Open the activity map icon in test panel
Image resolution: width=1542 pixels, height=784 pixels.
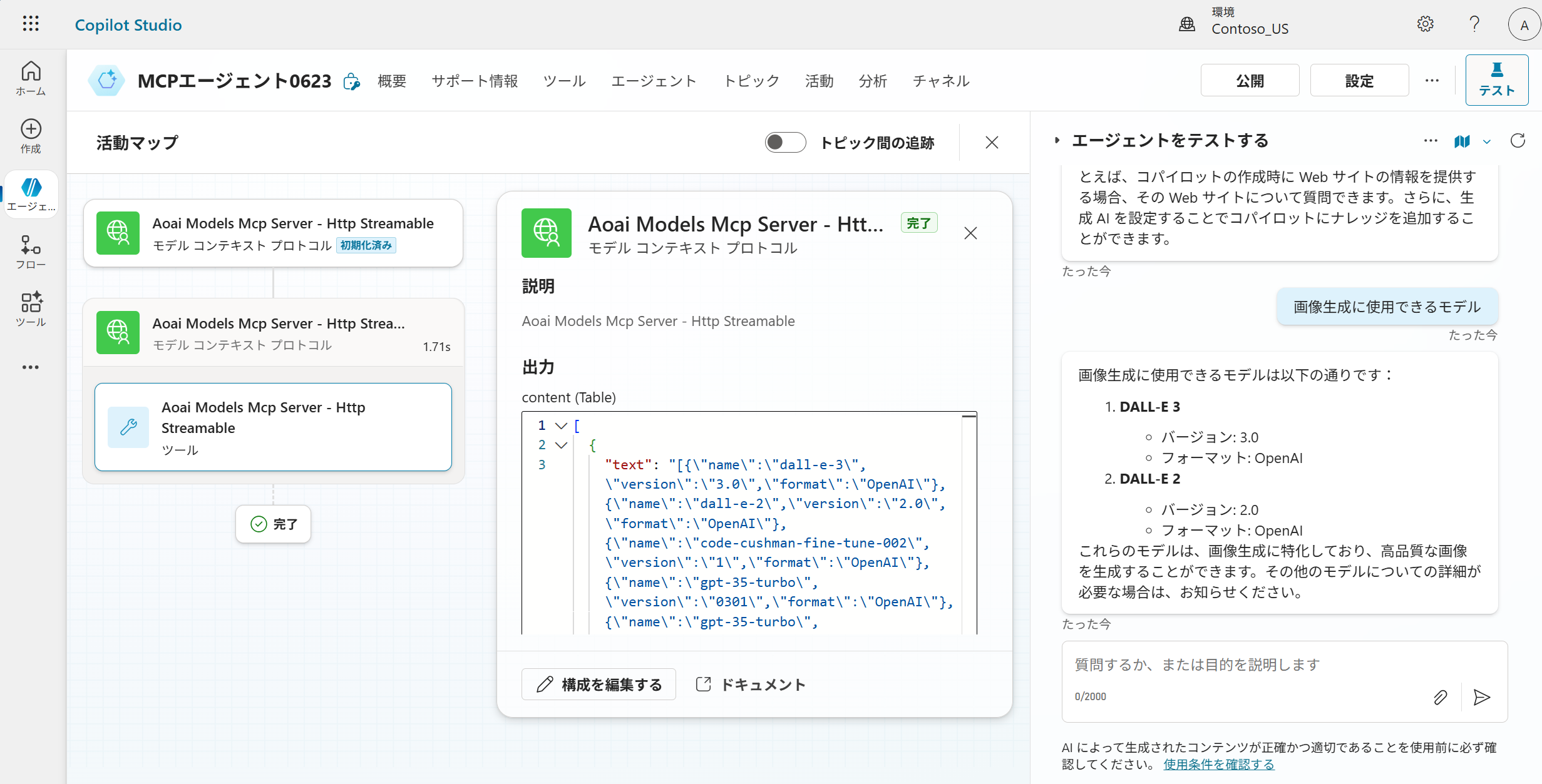click(1462, 141)
